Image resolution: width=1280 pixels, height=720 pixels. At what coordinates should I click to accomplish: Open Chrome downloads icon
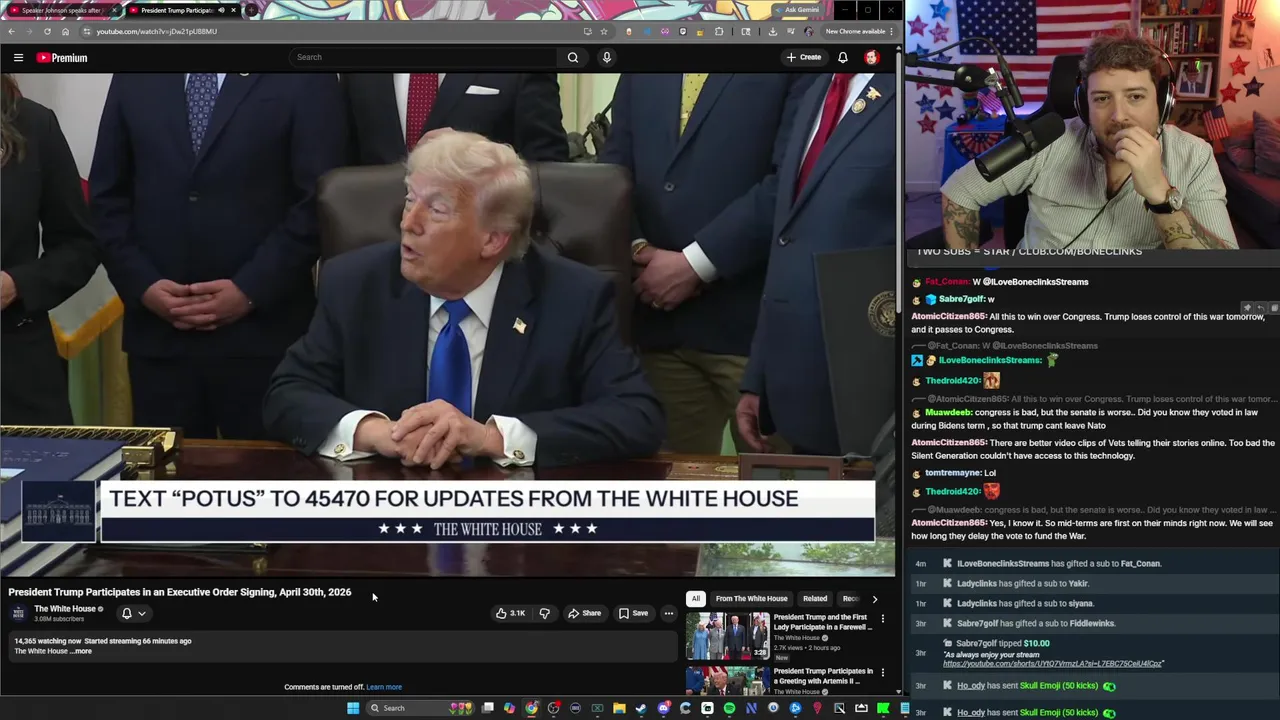[x=772, y=31]
